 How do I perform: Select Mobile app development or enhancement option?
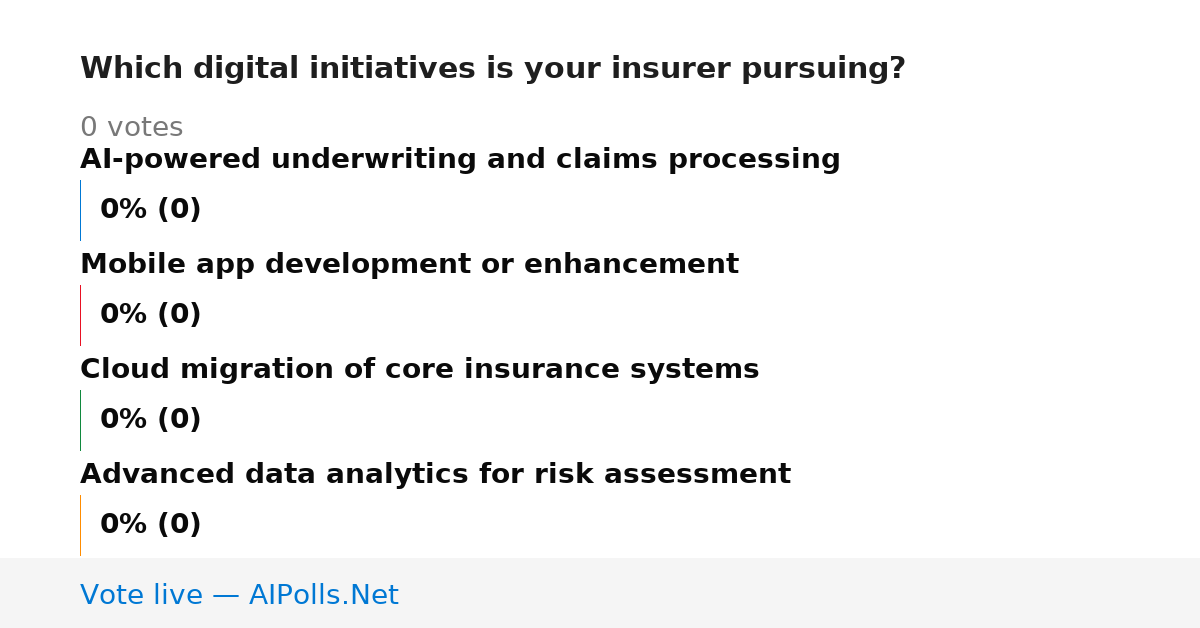click(409, 265)
